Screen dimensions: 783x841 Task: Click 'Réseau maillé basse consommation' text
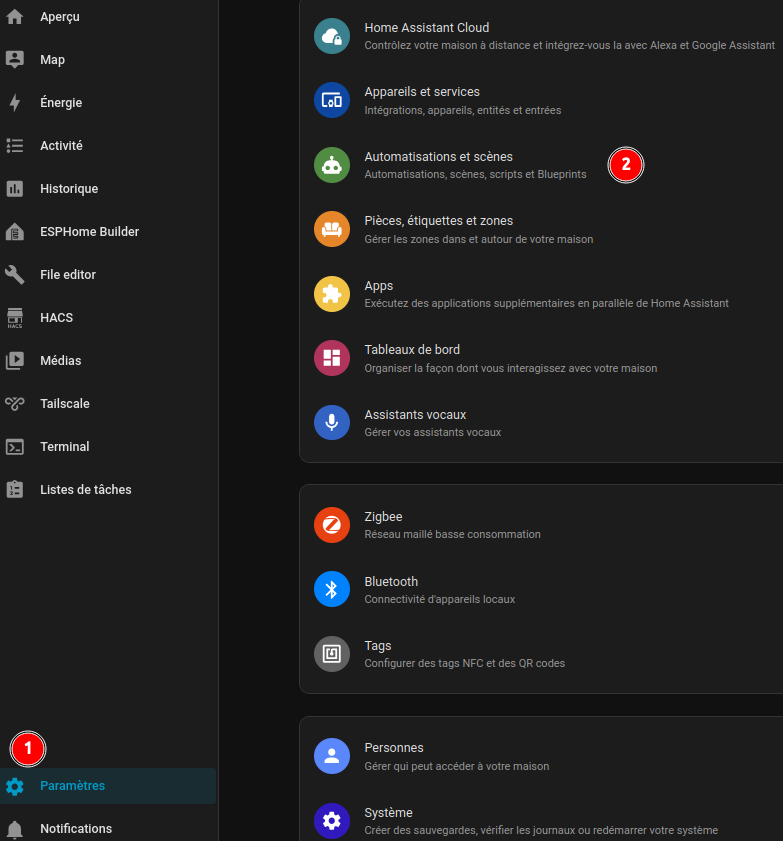453,534
